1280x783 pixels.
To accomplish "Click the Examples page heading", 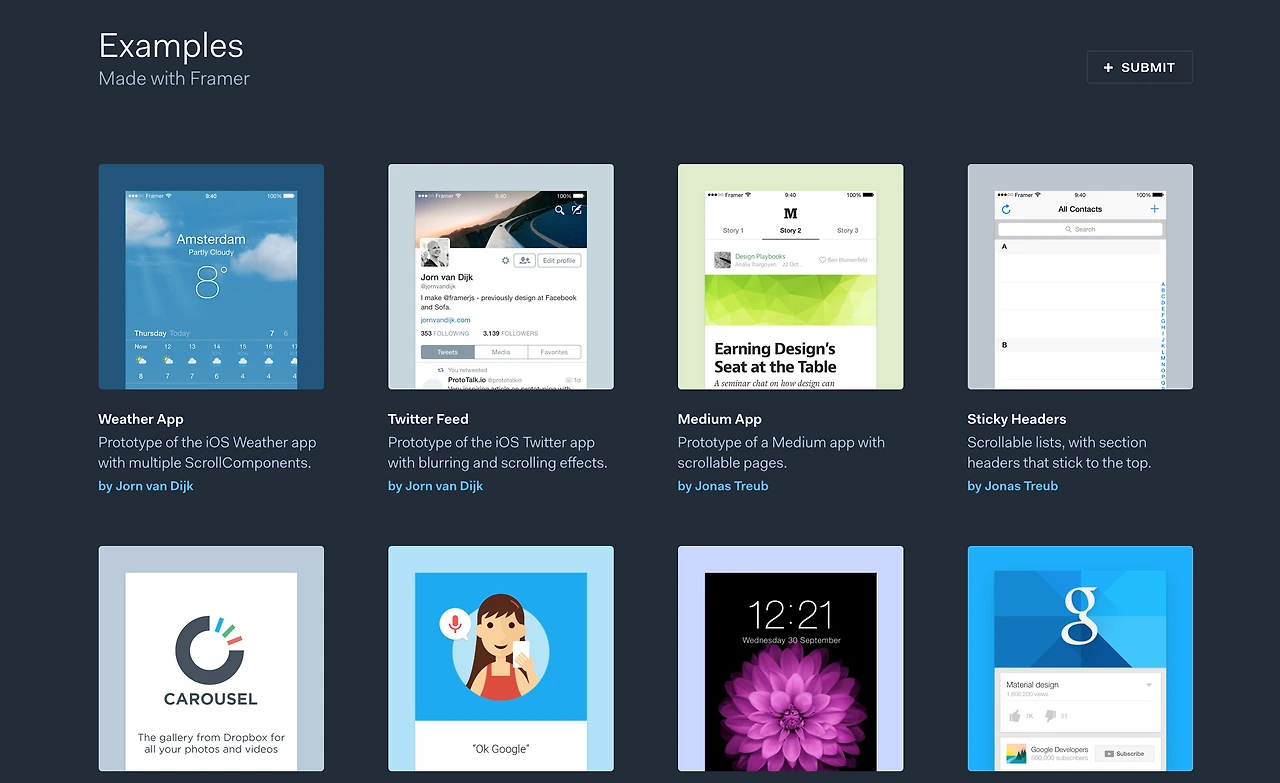I will tap(171, 46).
